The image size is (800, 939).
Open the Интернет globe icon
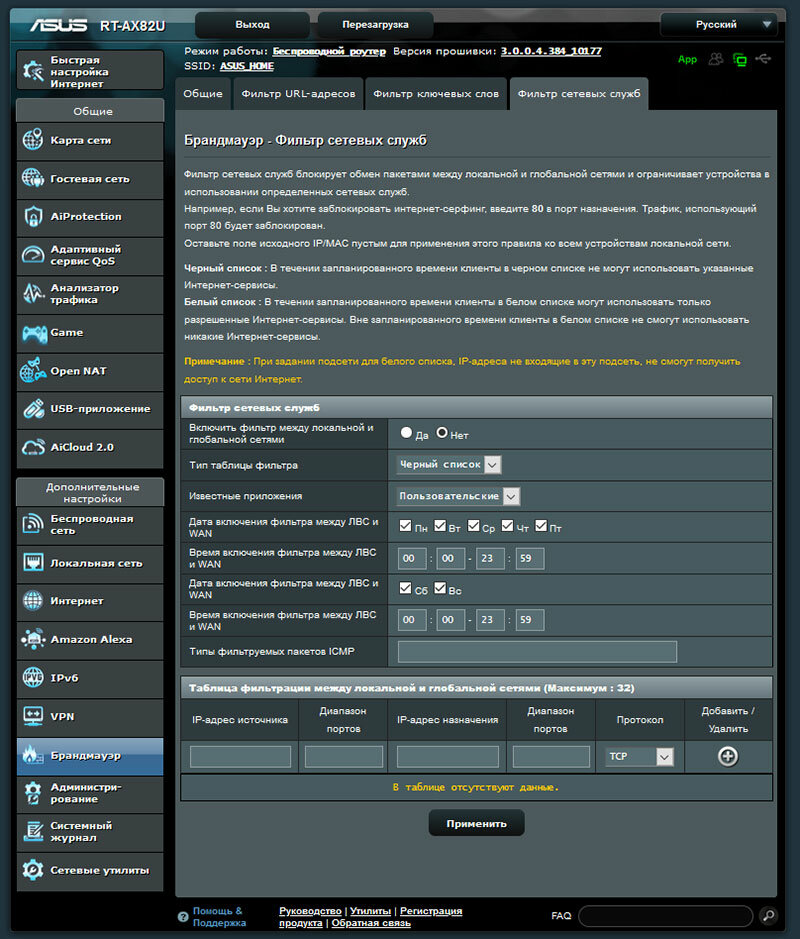coord(33,601)
